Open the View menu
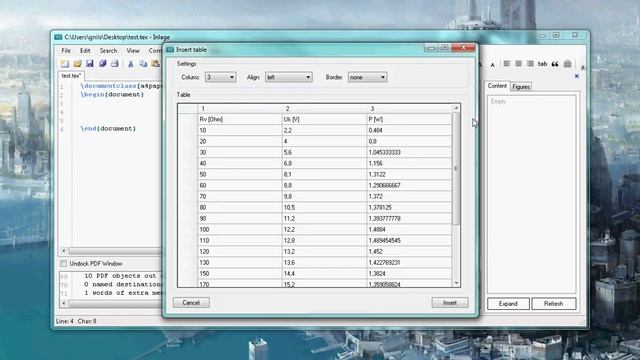 coord(133,51)
